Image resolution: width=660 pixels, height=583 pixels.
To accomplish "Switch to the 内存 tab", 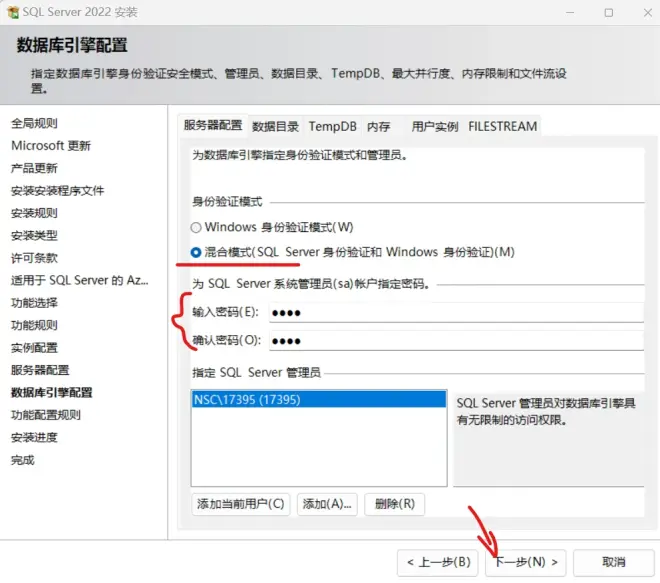I will click(378, 126).
